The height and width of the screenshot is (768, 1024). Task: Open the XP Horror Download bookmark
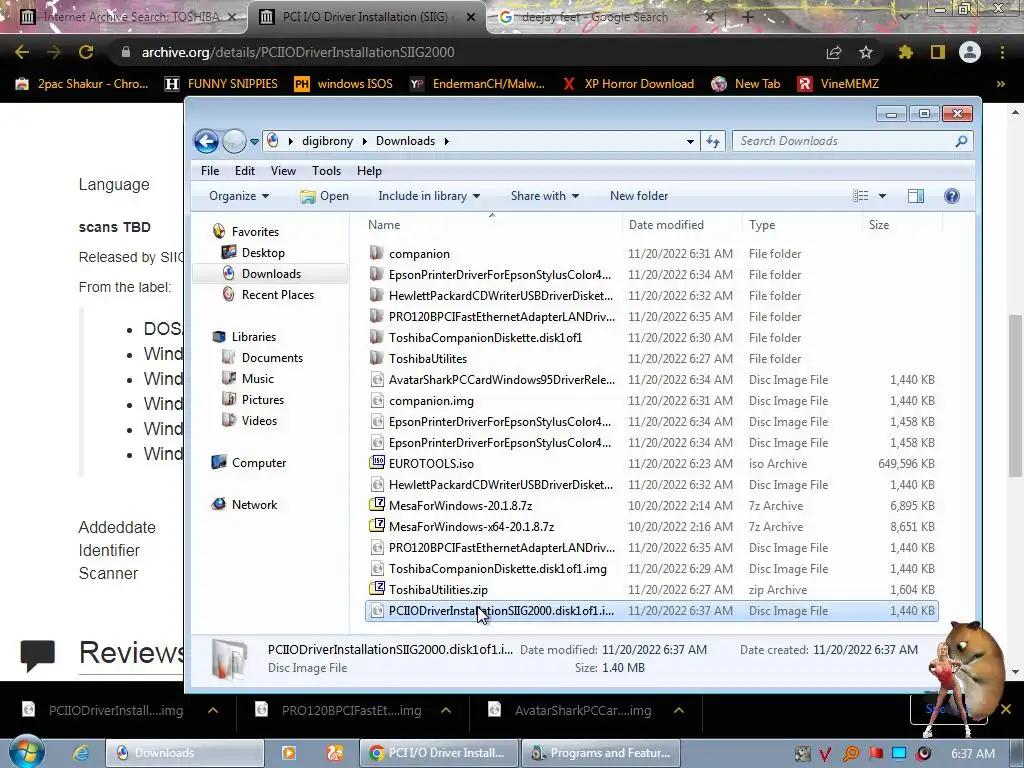[x=628, y=84]
